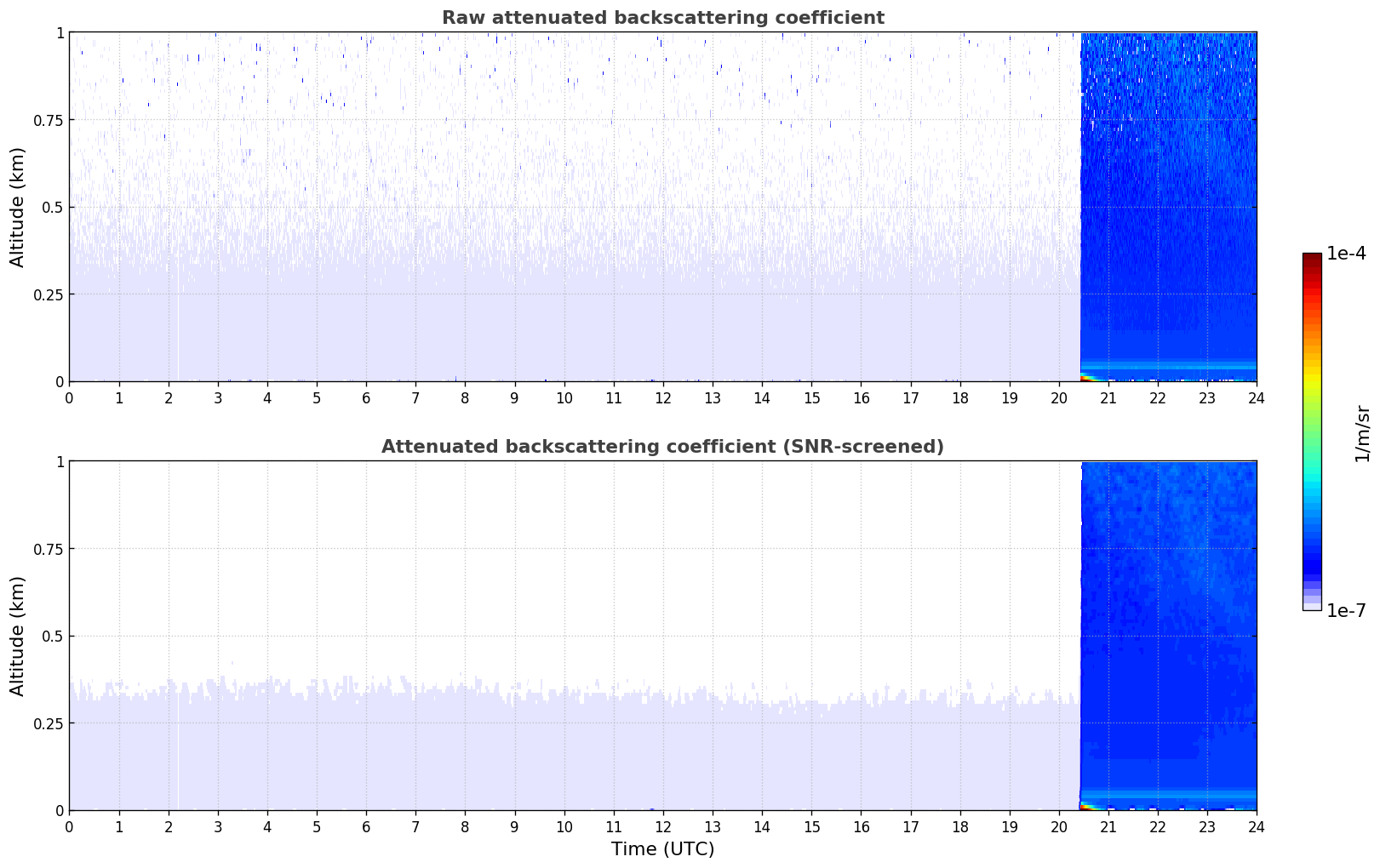
Task: Click hour 6 tick on bottom plot axis
Action: tap(366, 826)
